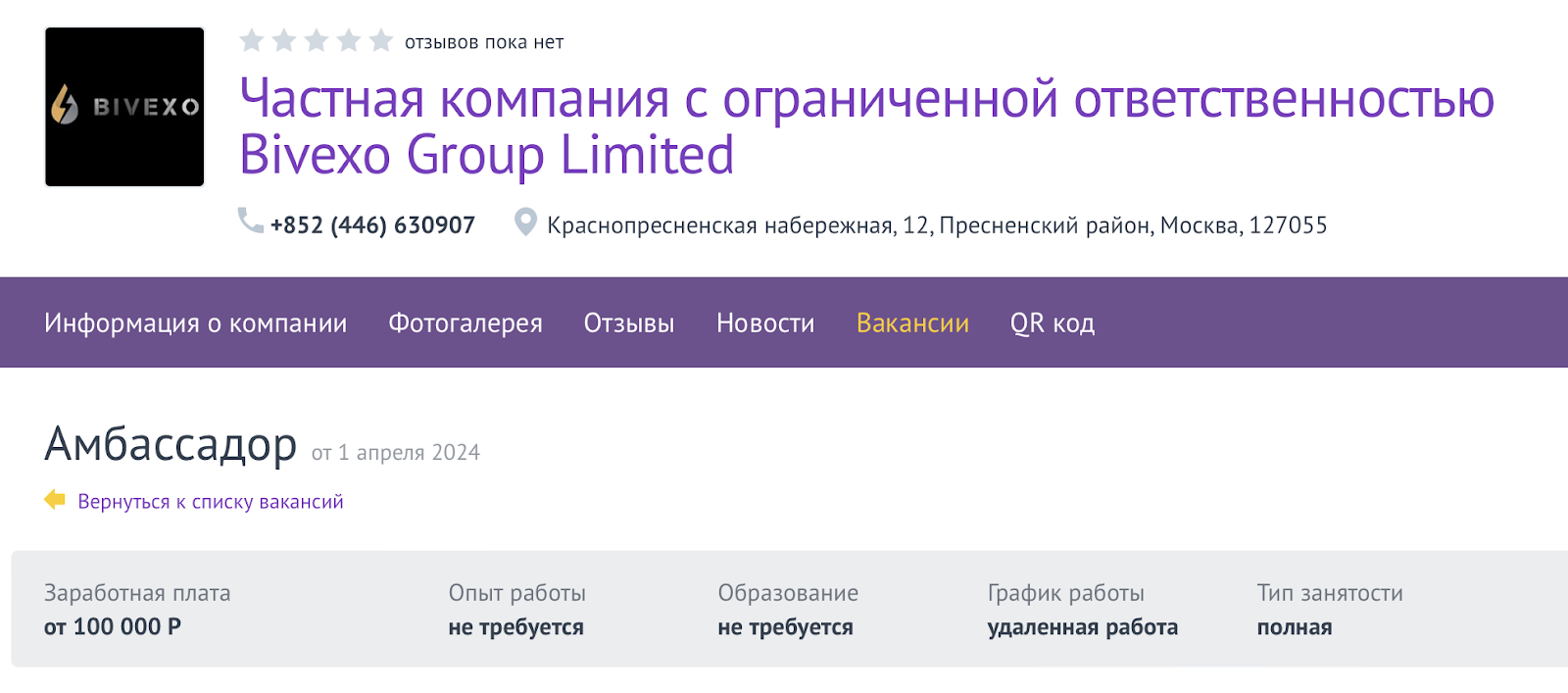Click the Bivexo company logo
The height and width of the screenshot is (693, 1568).
click(x=124, y=107)
